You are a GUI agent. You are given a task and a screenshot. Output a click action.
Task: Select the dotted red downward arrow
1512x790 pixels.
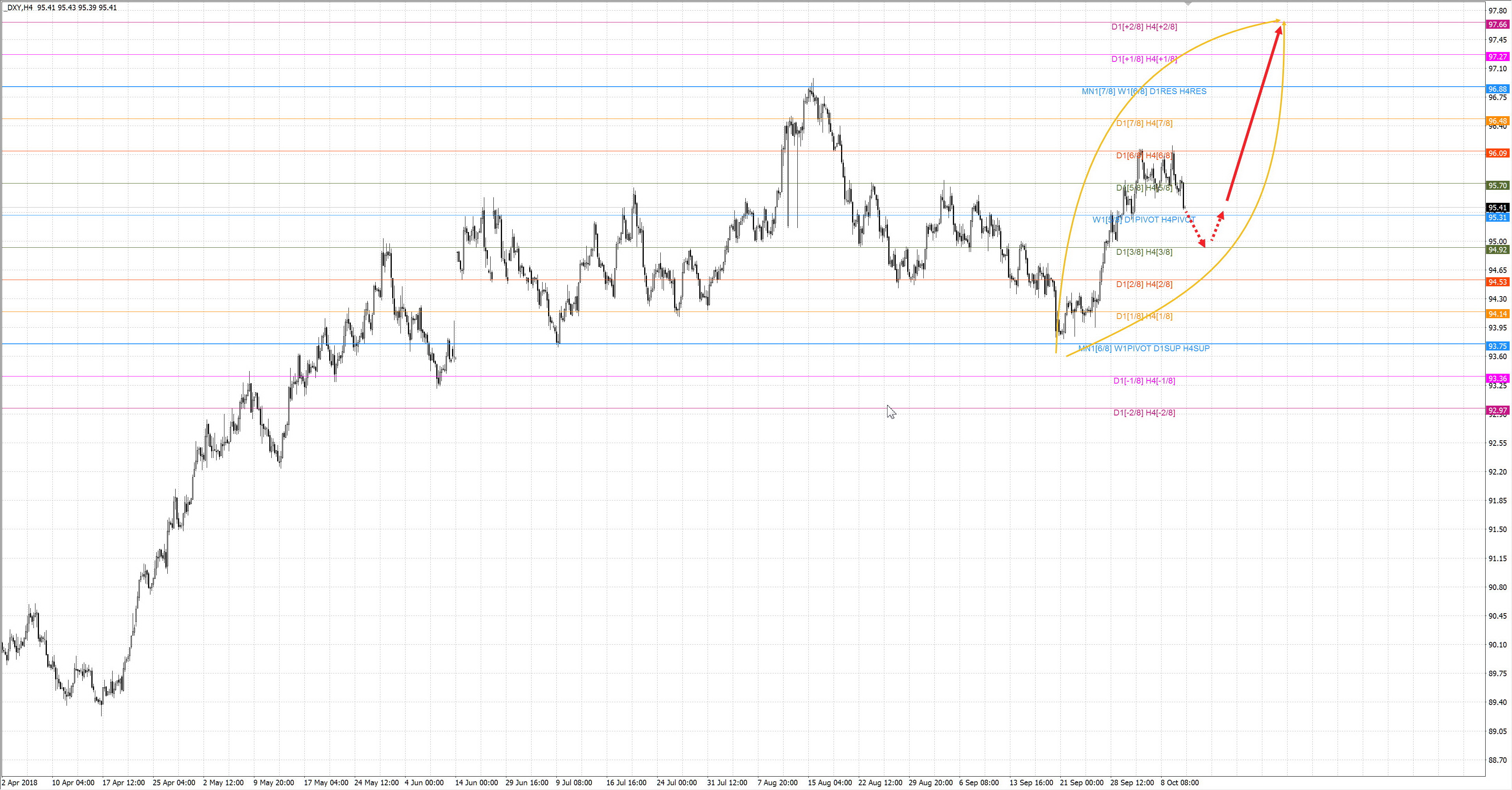(x=1195, y=228)
